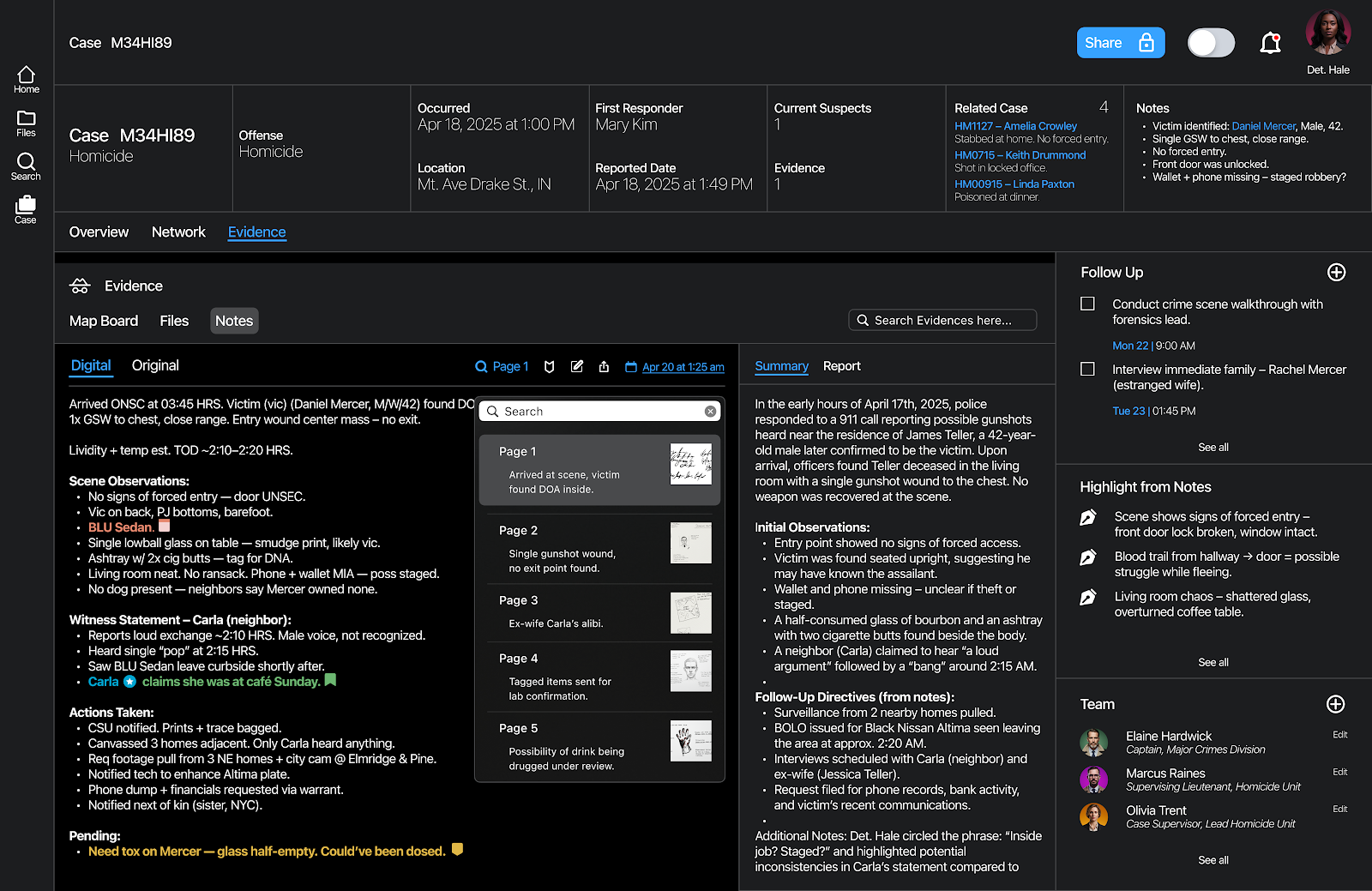The width and height of the screenshot is (1372, 891).
Task: Click highlighter icon for blood trail highlight
Action: (x=1088, y=557)
